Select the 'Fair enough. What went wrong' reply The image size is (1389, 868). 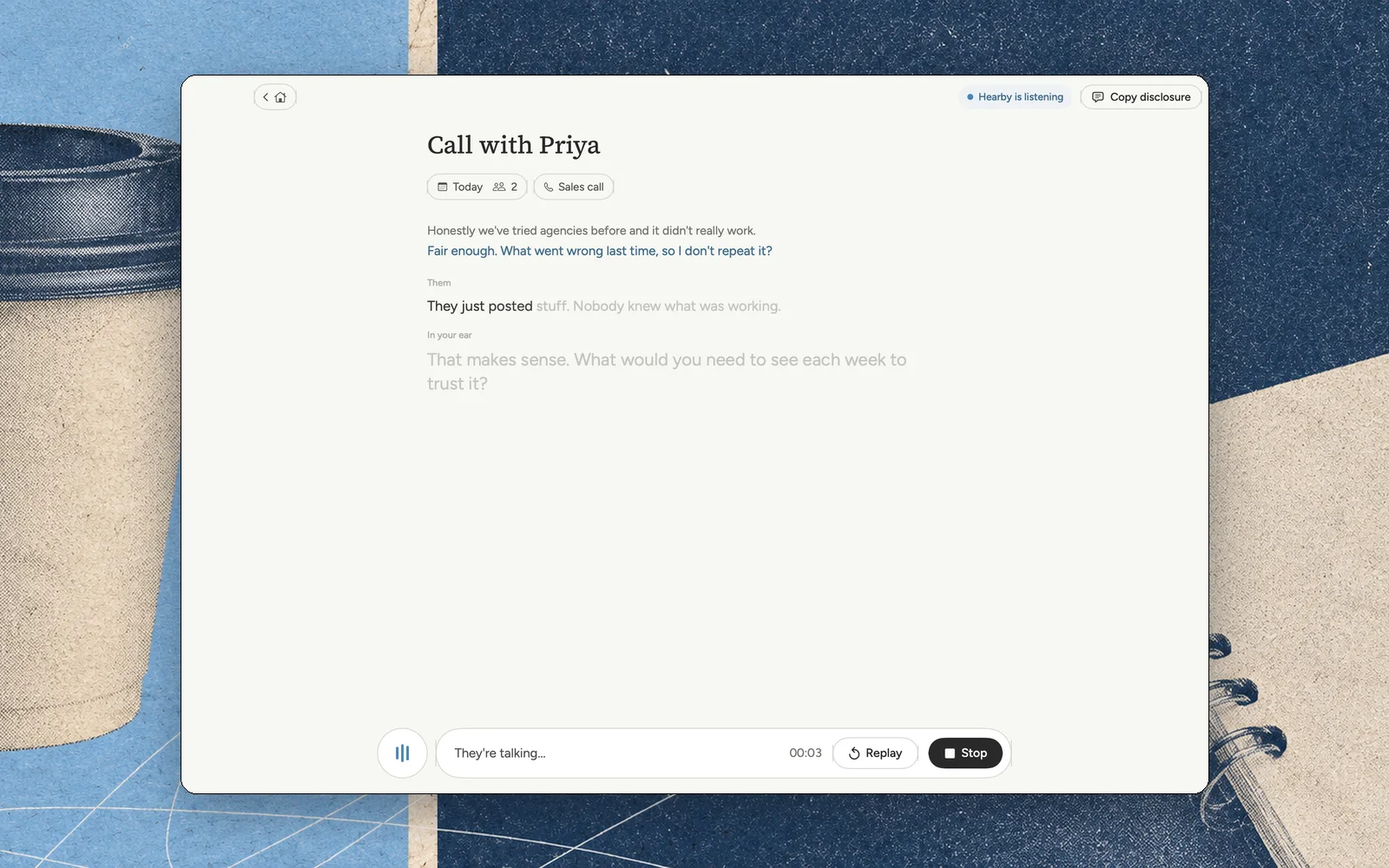[599, 251]
